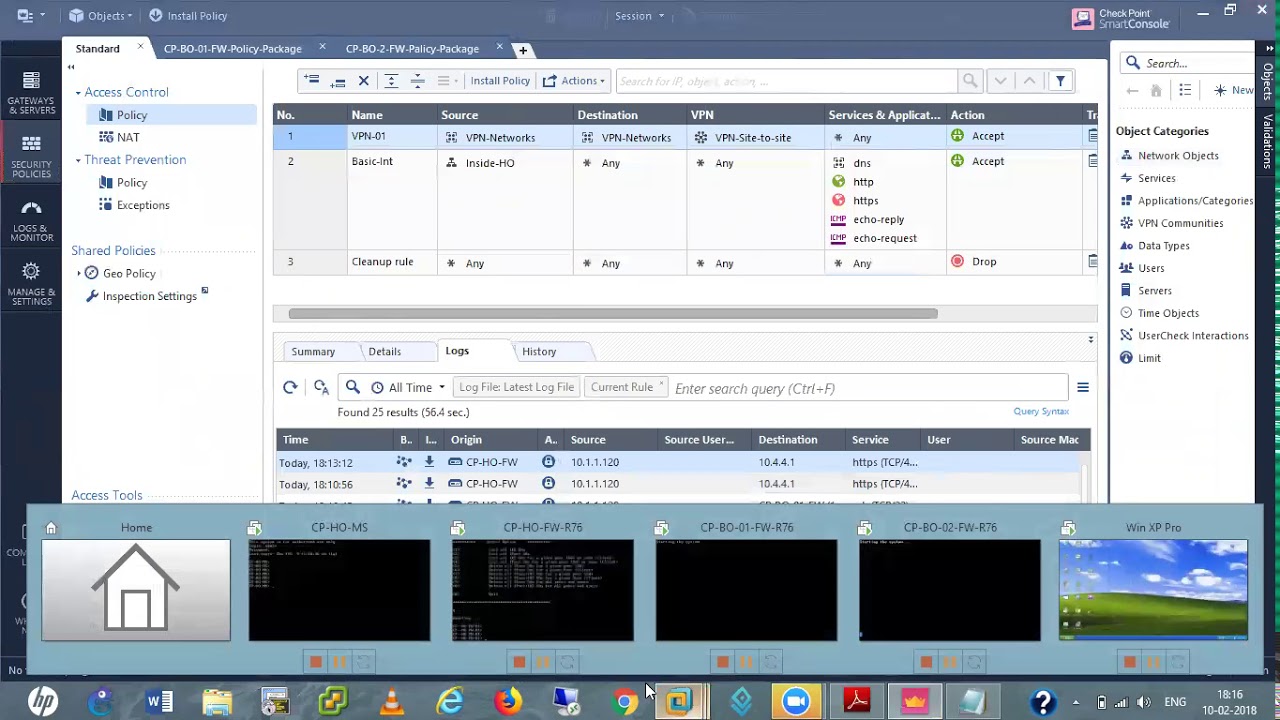Click the rulebase horizontal scrollbar
1280x720 pixels.
tap(613, 314)
